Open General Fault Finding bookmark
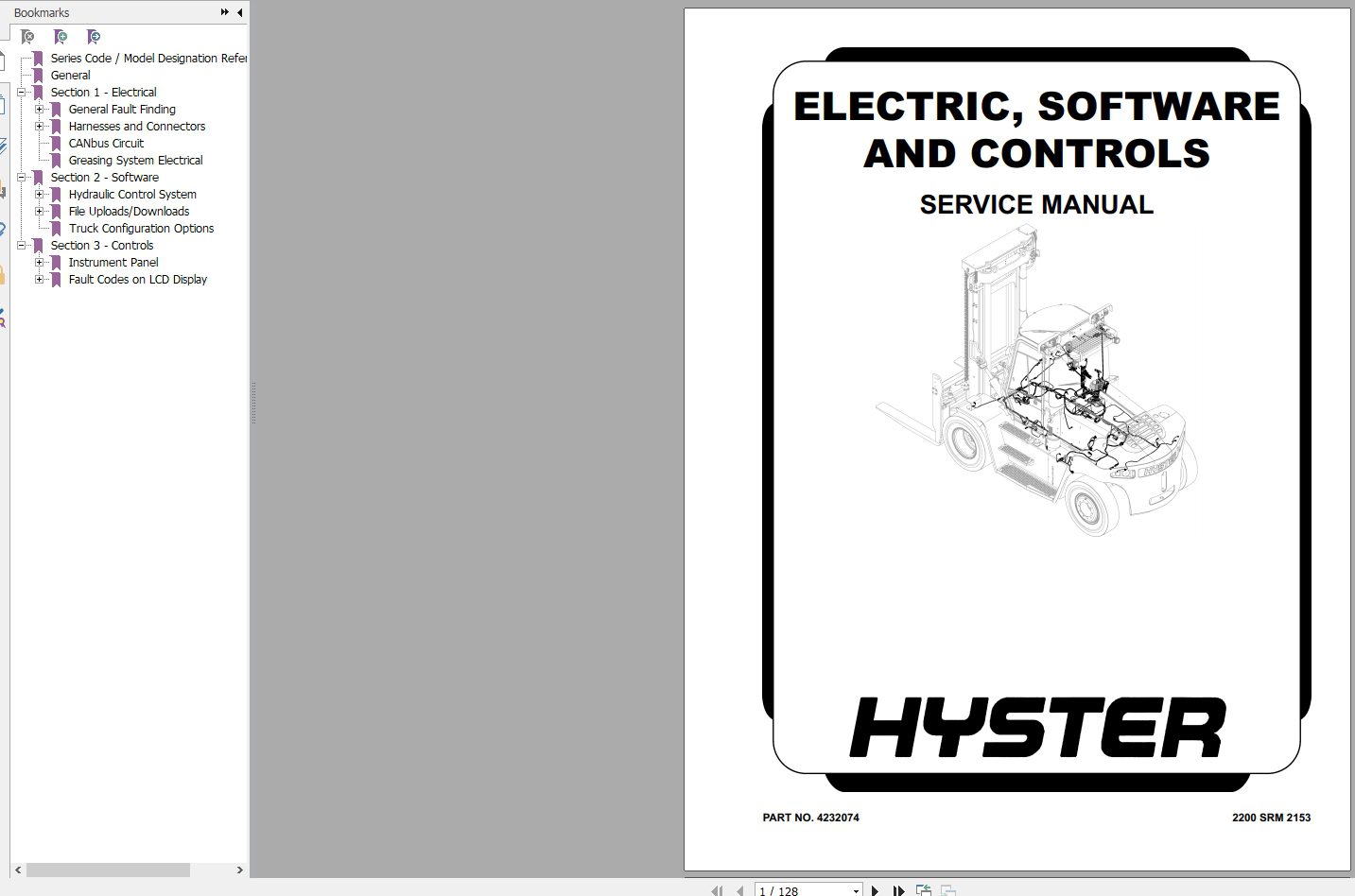Screen dimensions: 1355x896 122,110
